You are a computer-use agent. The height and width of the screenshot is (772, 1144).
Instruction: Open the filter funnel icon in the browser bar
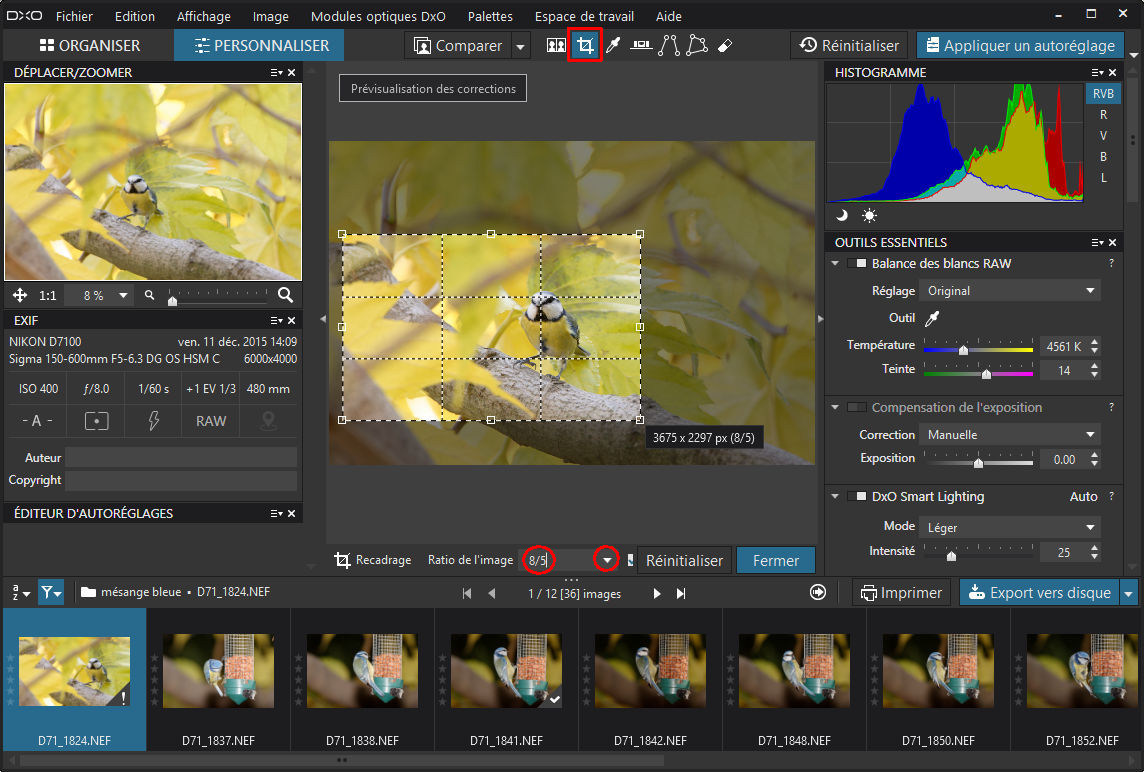[50, 592]
